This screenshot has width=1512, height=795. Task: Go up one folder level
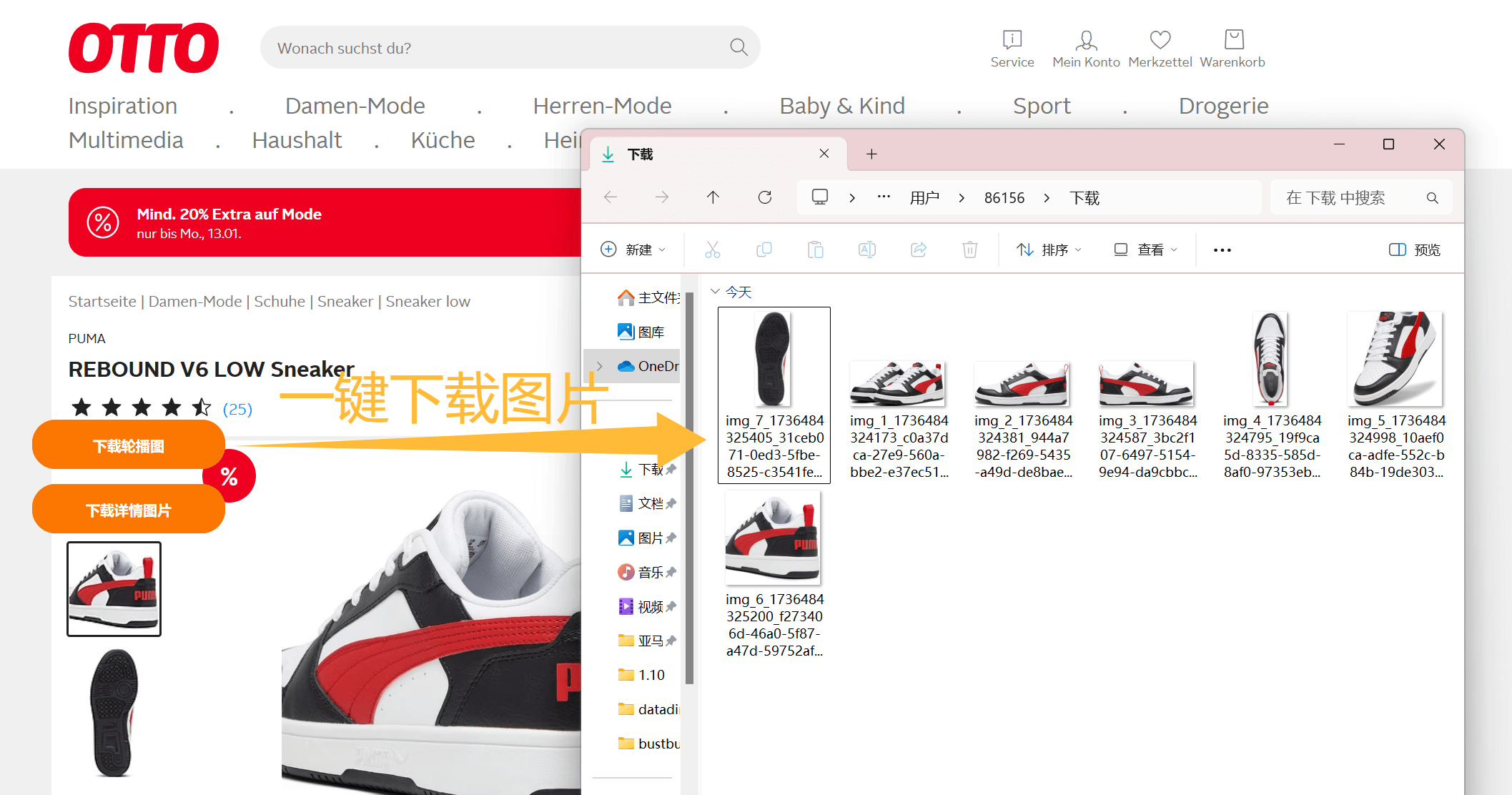pyautogui.click(x=713, y=197)
